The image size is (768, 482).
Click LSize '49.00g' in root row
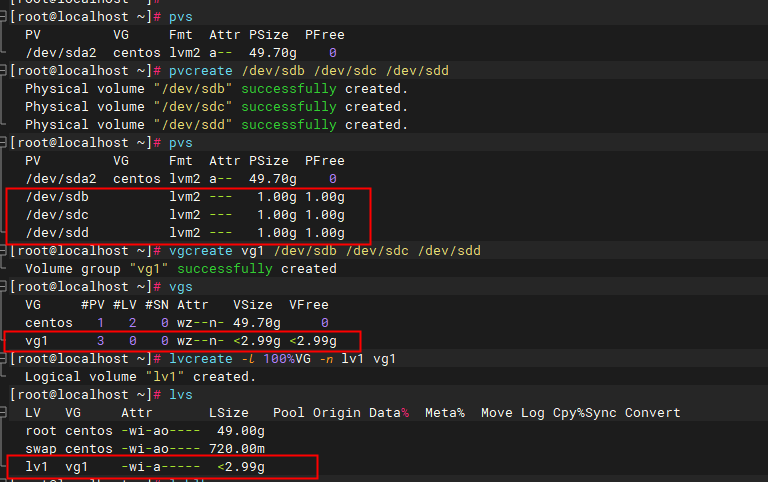tap(241, 431)
